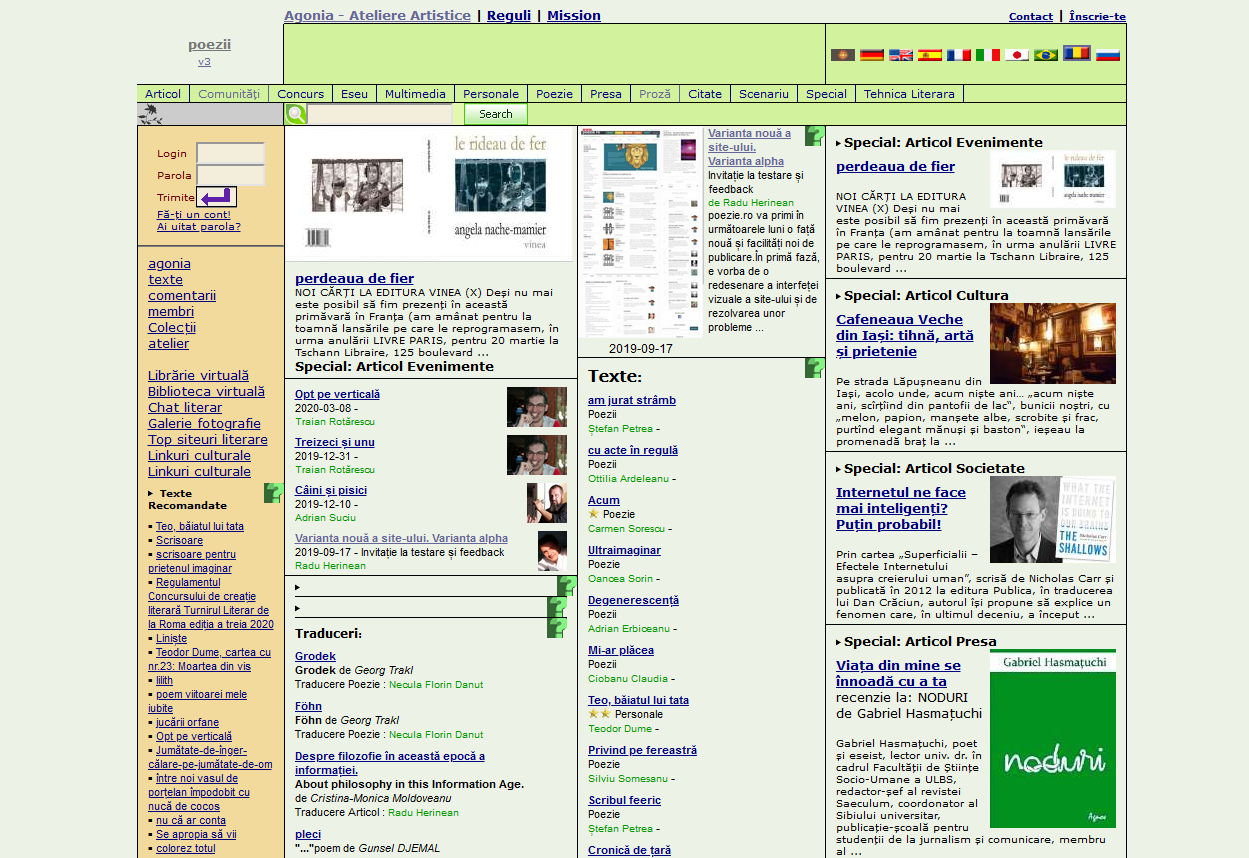Click the Ai uitat parola? link

(x=198, y=226)
